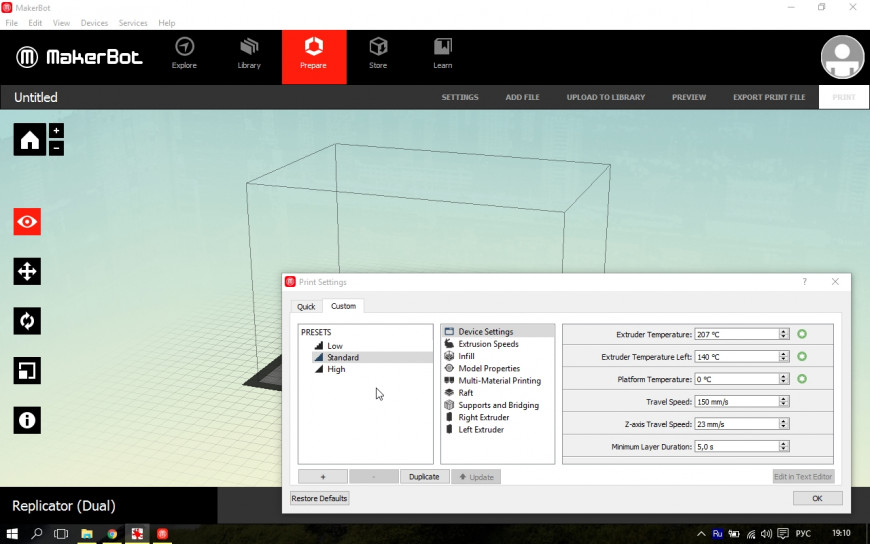Adjust Extruder Temperature spinner arrows
This screenshot has height=544, width=870.
click(783, 334)
